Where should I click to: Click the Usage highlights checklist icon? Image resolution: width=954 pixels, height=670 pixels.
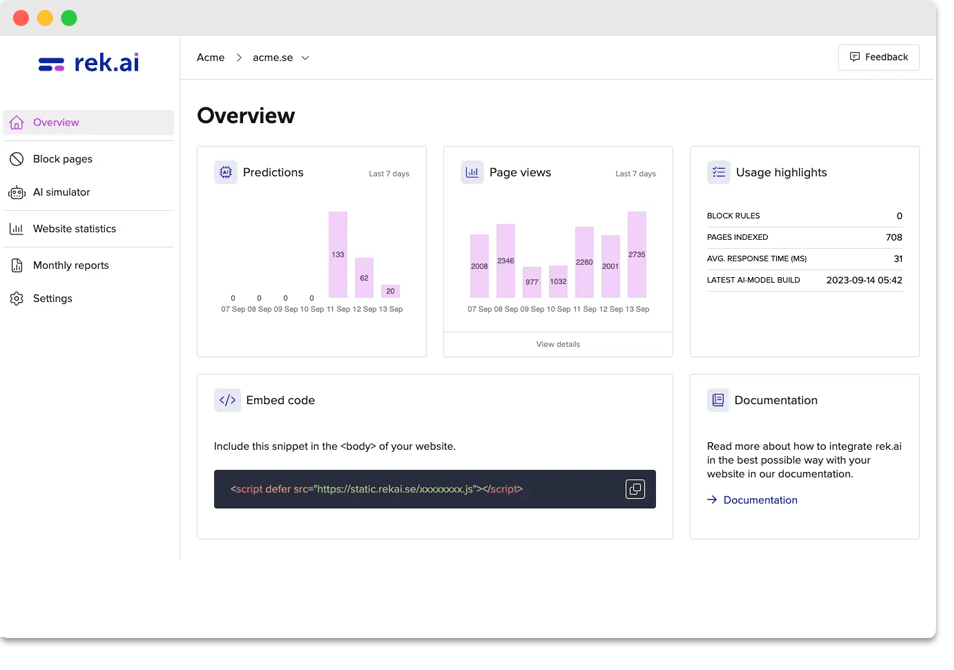[718, 172]
